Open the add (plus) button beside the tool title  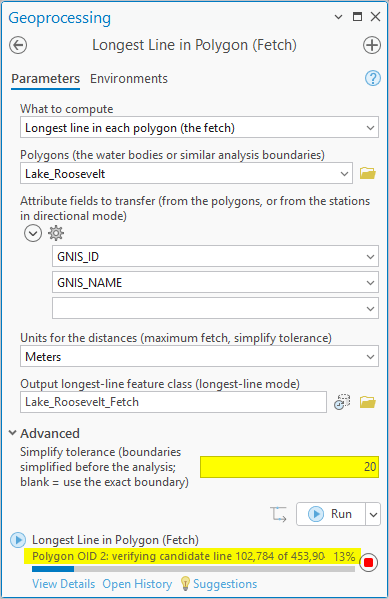coord(371,45)
